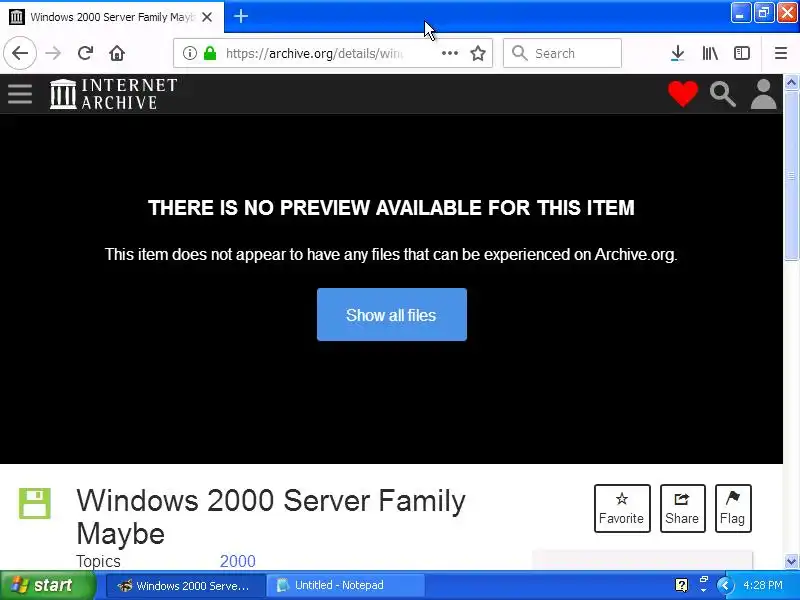Bookmark this page with the star
The width and height of the screenshot is (800, 600).
coord(478,53)
